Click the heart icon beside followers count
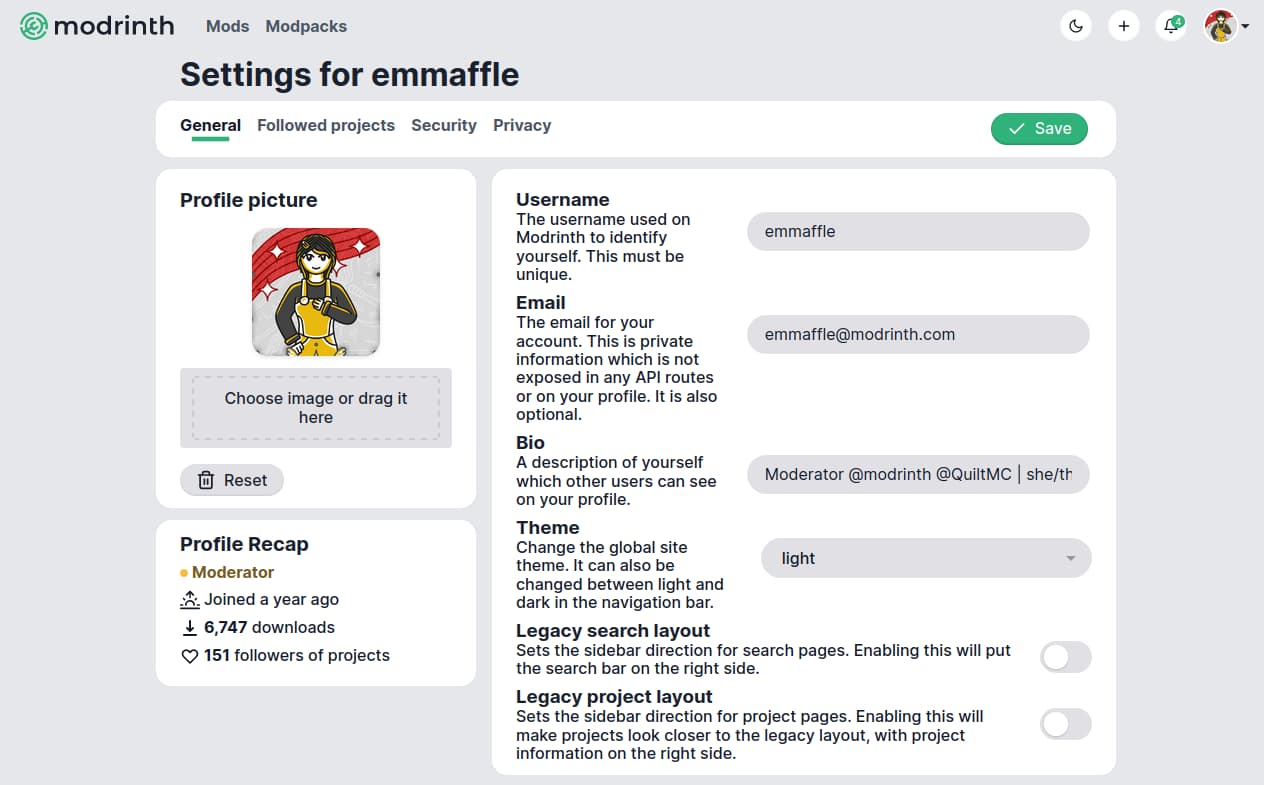The image size is (1264, 785). coord(188,656)
